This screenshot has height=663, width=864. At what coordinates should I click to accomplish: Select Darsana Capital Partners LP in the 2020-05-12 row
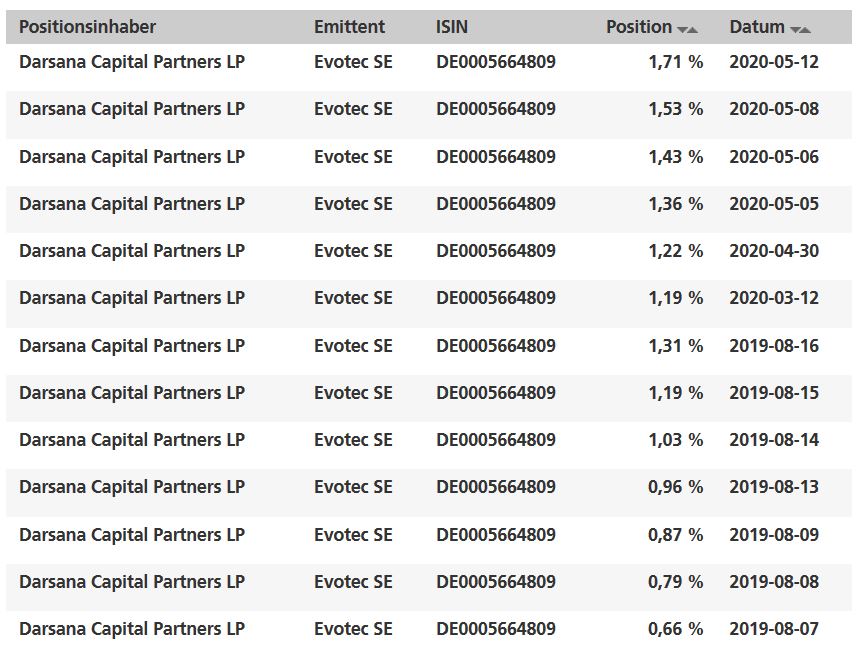point(132,62)
